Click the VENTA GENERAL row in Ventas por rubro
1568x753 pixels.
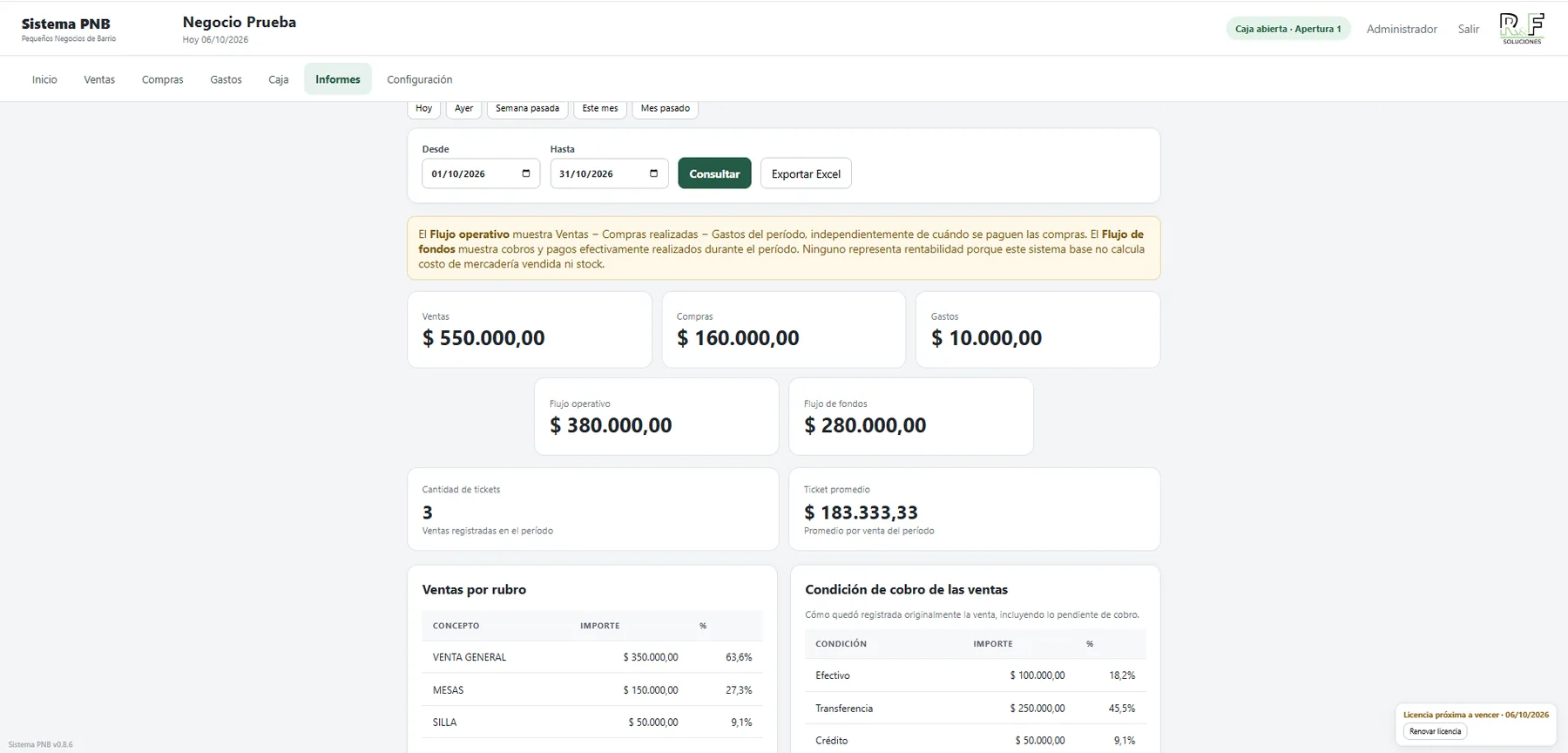[592, 657]
